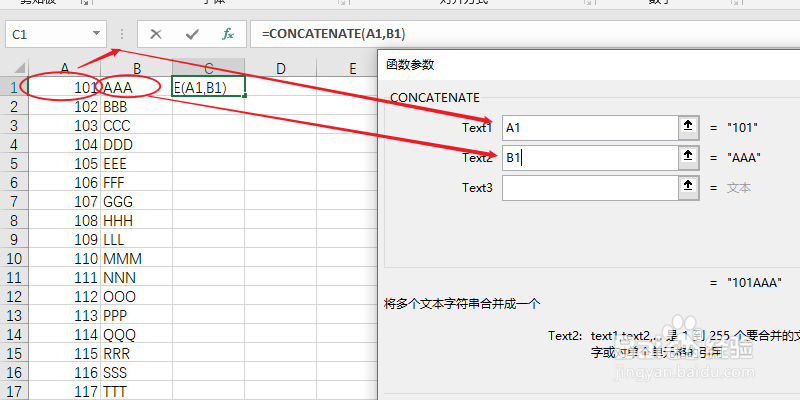Image resolution: width=800 pixels, height=400 pixels.
Task: Select column B header
Action: [x=137, y=68]
